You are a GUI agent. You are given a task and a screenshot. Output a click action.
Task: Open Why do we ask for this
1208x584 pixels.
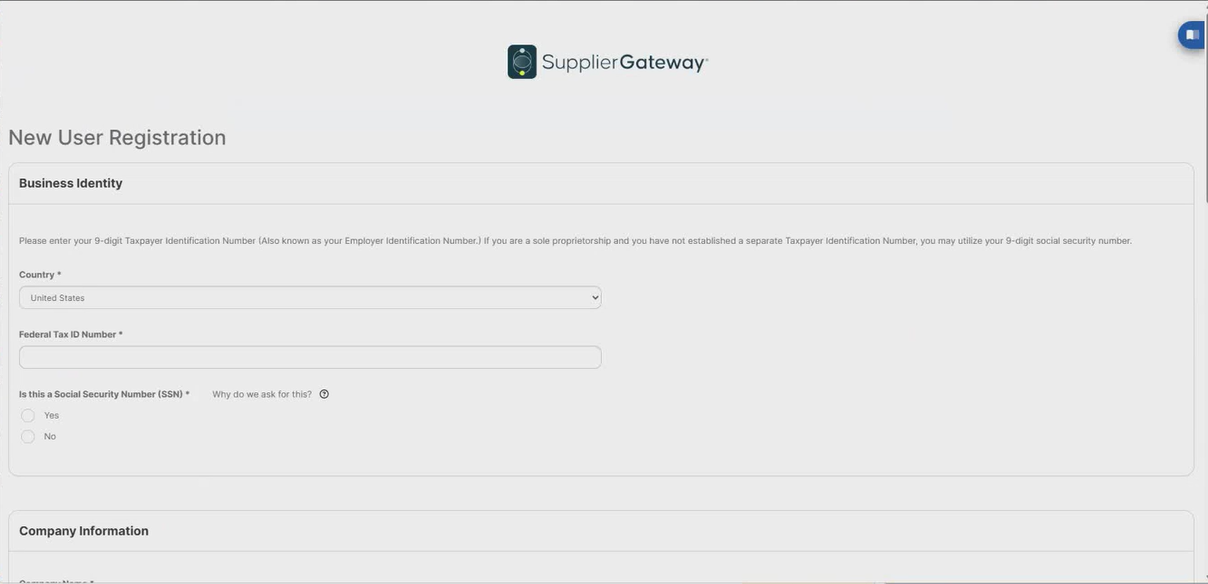pos(261,394)
